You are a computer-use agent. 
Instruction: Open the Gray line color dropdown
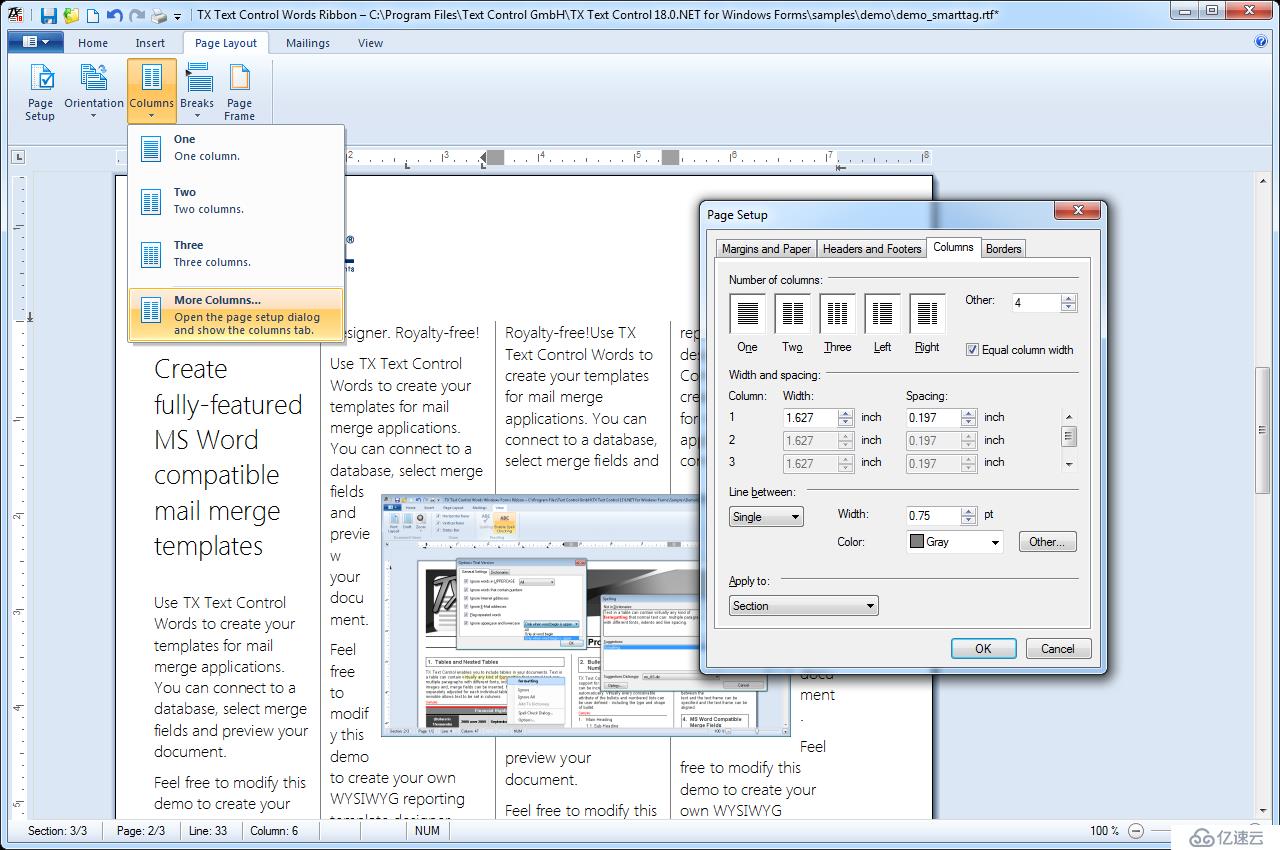coord(954,542)
